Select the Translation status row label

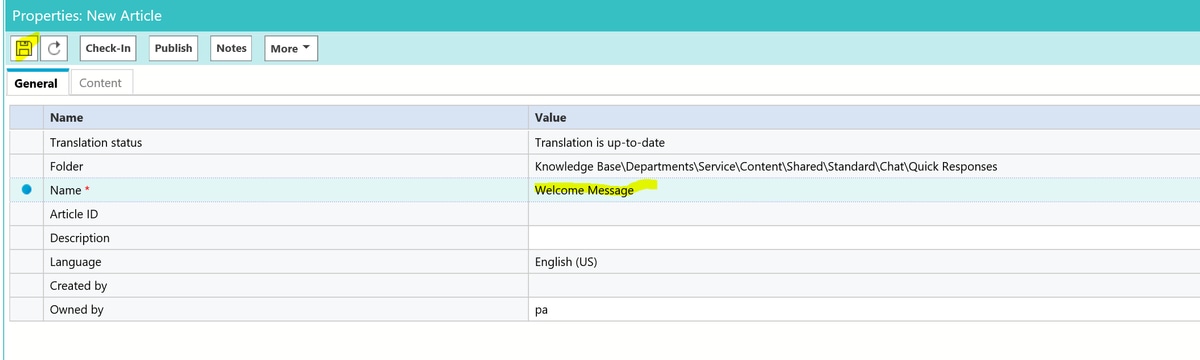pos(96,143)
